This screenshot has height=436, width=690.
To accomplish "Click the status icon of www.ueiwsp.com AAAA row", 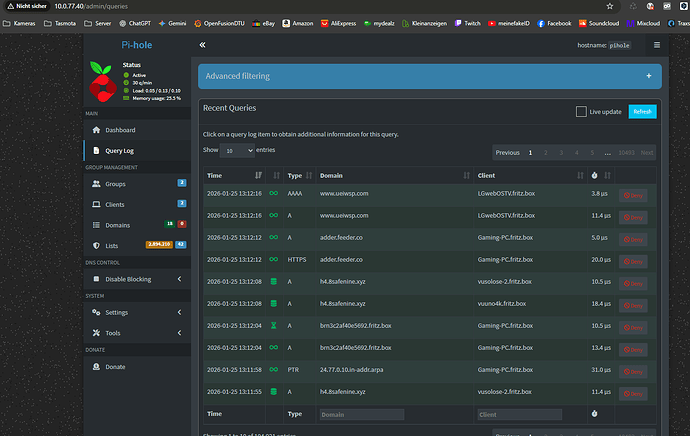I will pyautogui.click(x=273, y=193).
